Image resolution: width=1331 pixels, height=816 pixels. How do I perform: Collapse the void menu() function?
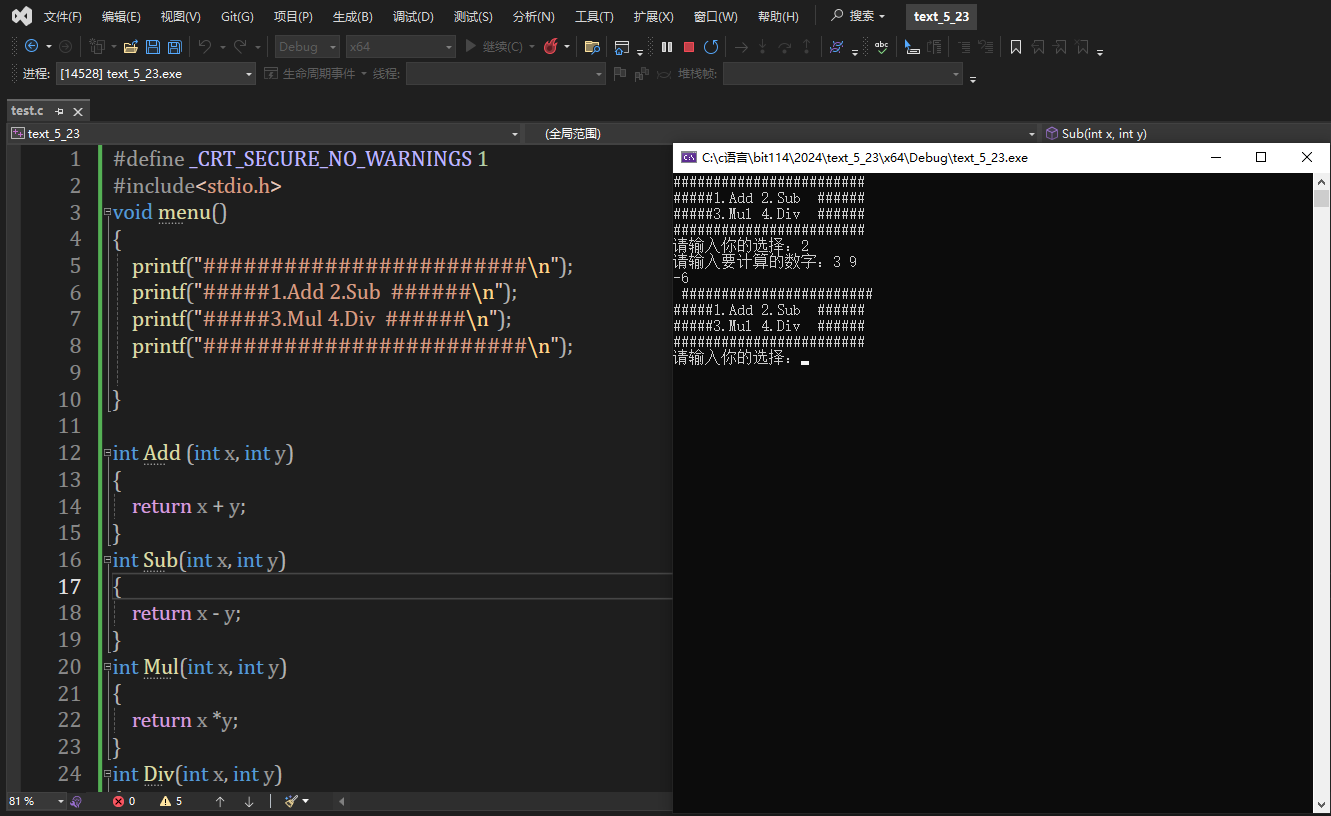click(x=107, y=212)
